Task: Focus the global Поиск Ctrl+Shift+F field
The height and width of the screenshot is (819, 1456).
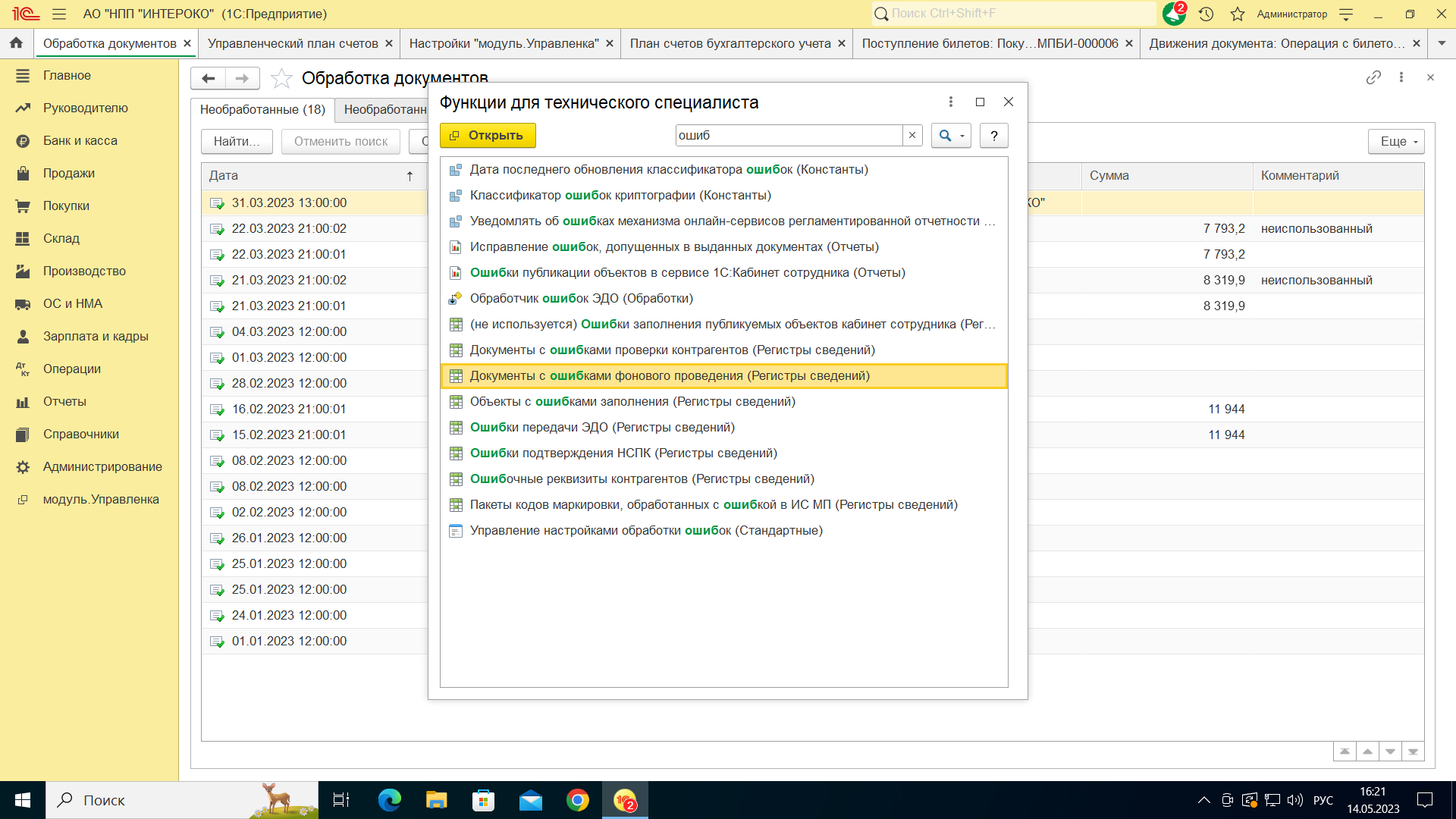Action: point(1013,14)
